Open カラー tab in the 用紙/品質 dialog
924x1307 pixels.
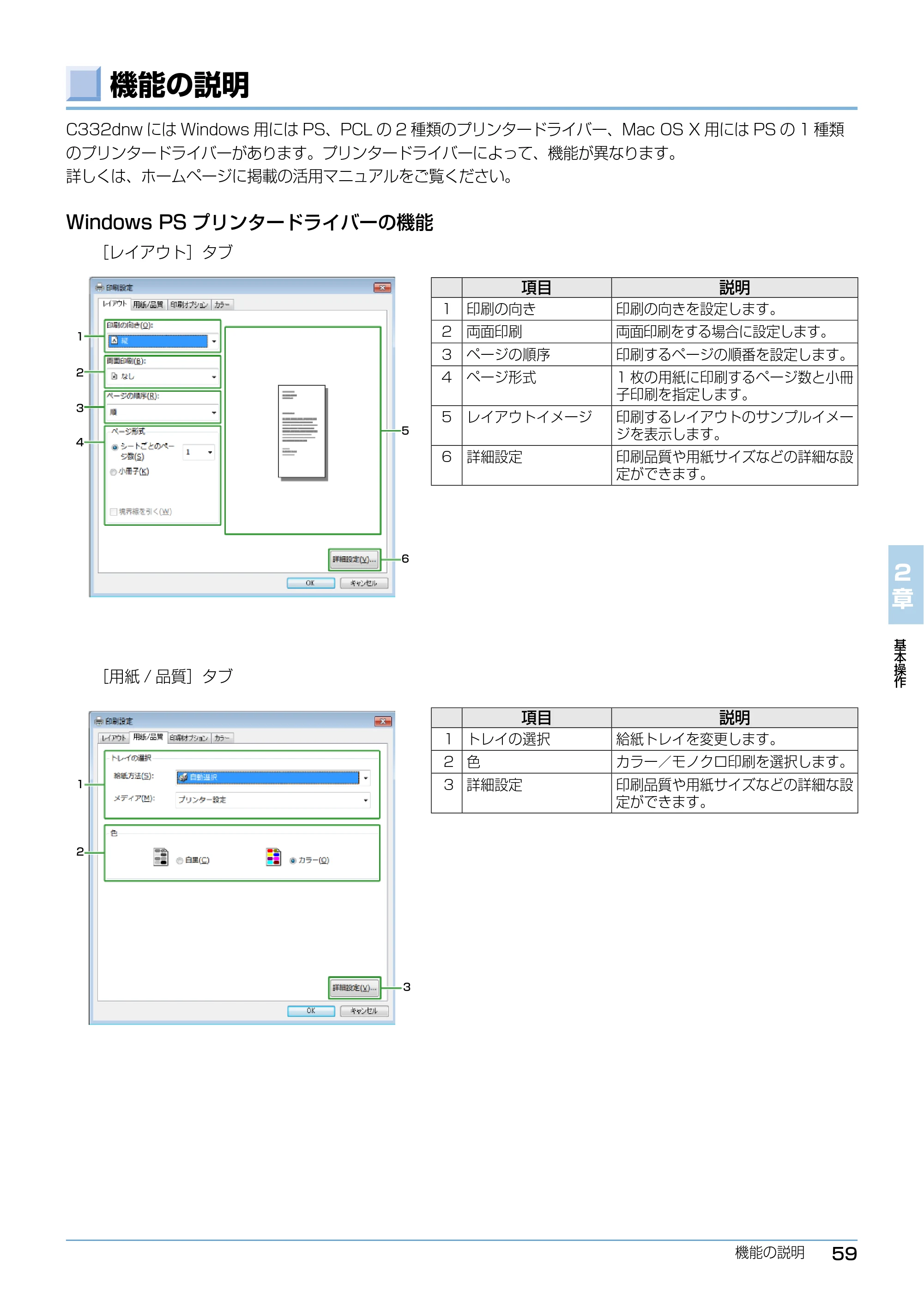coord(223,738)
